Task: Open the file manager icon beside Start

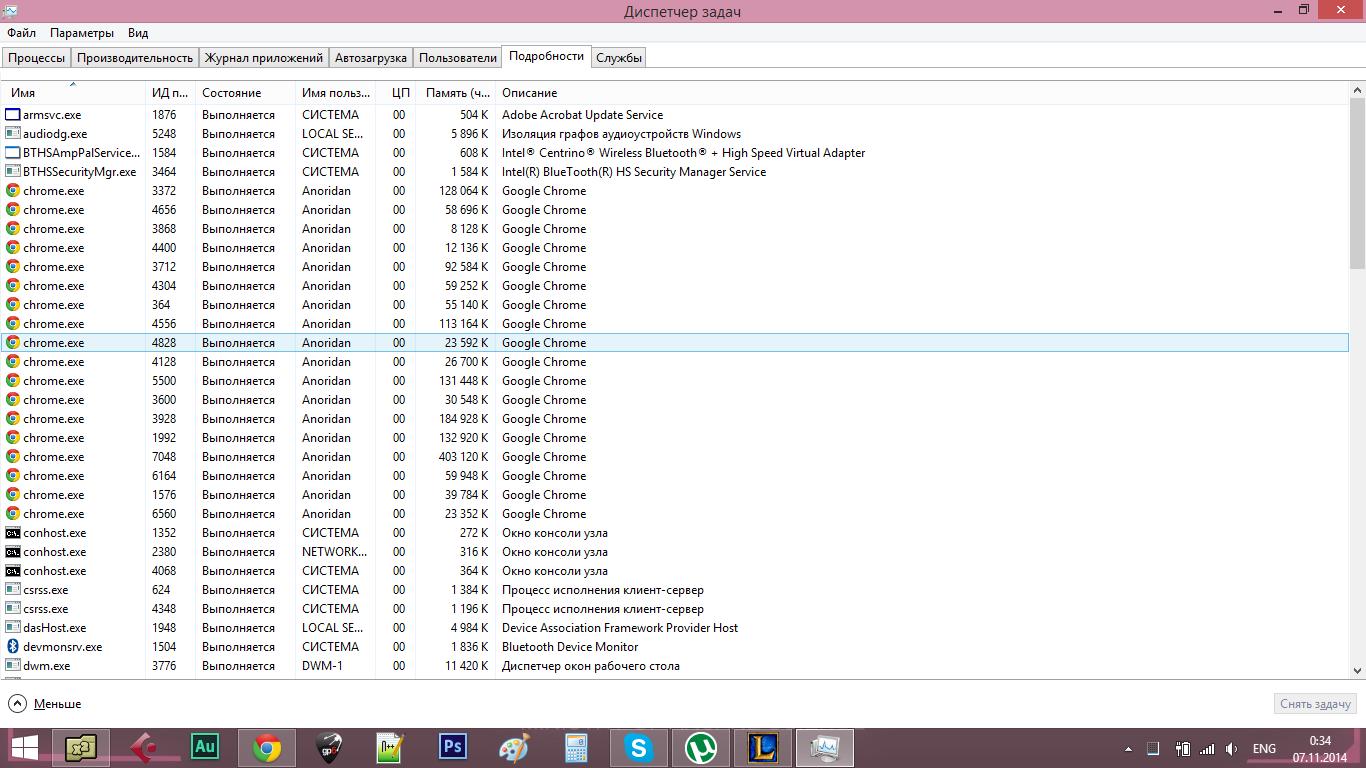Action: point(81,748)
